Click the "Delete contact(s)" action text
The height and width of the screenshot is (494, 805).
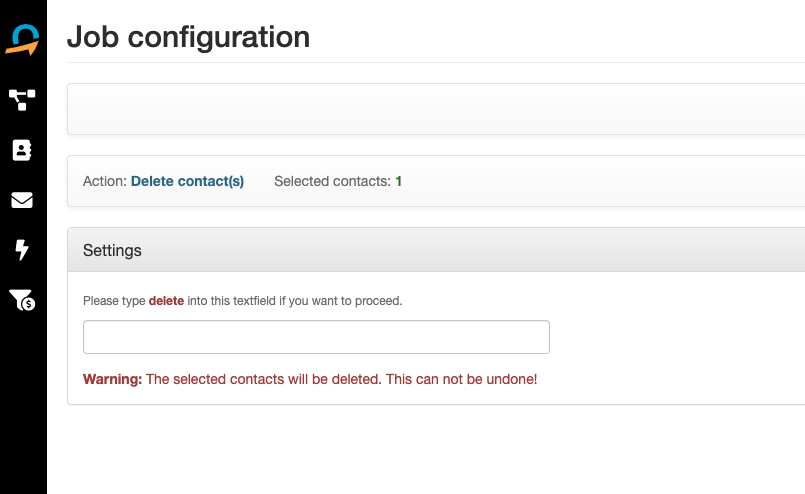(x=187, y=181)
